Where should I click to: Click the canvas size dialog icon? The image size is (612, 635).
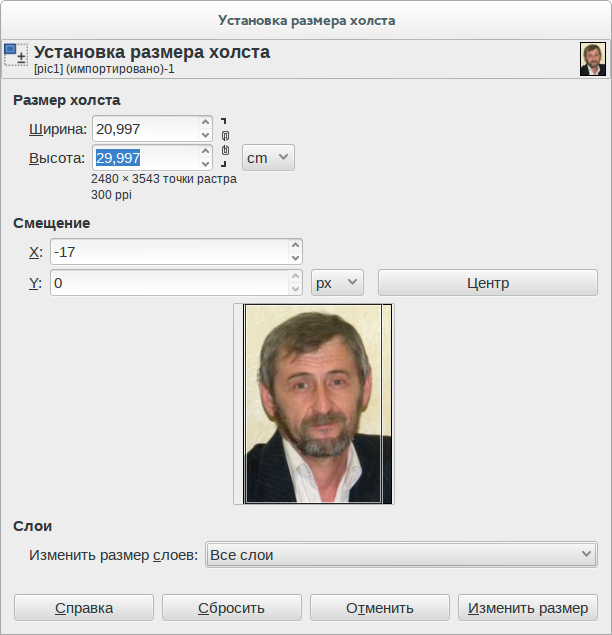coord(16,55)
